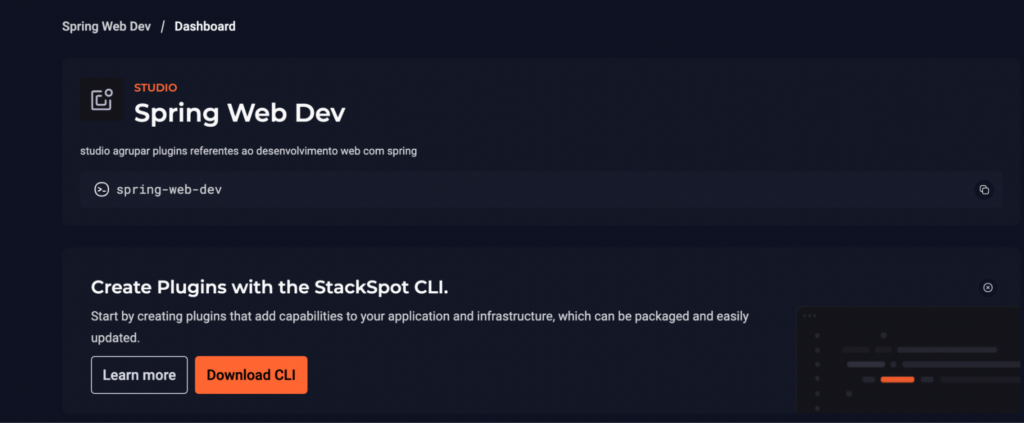Click the terminal icon beside spring-web-dev

click(101, 190)
